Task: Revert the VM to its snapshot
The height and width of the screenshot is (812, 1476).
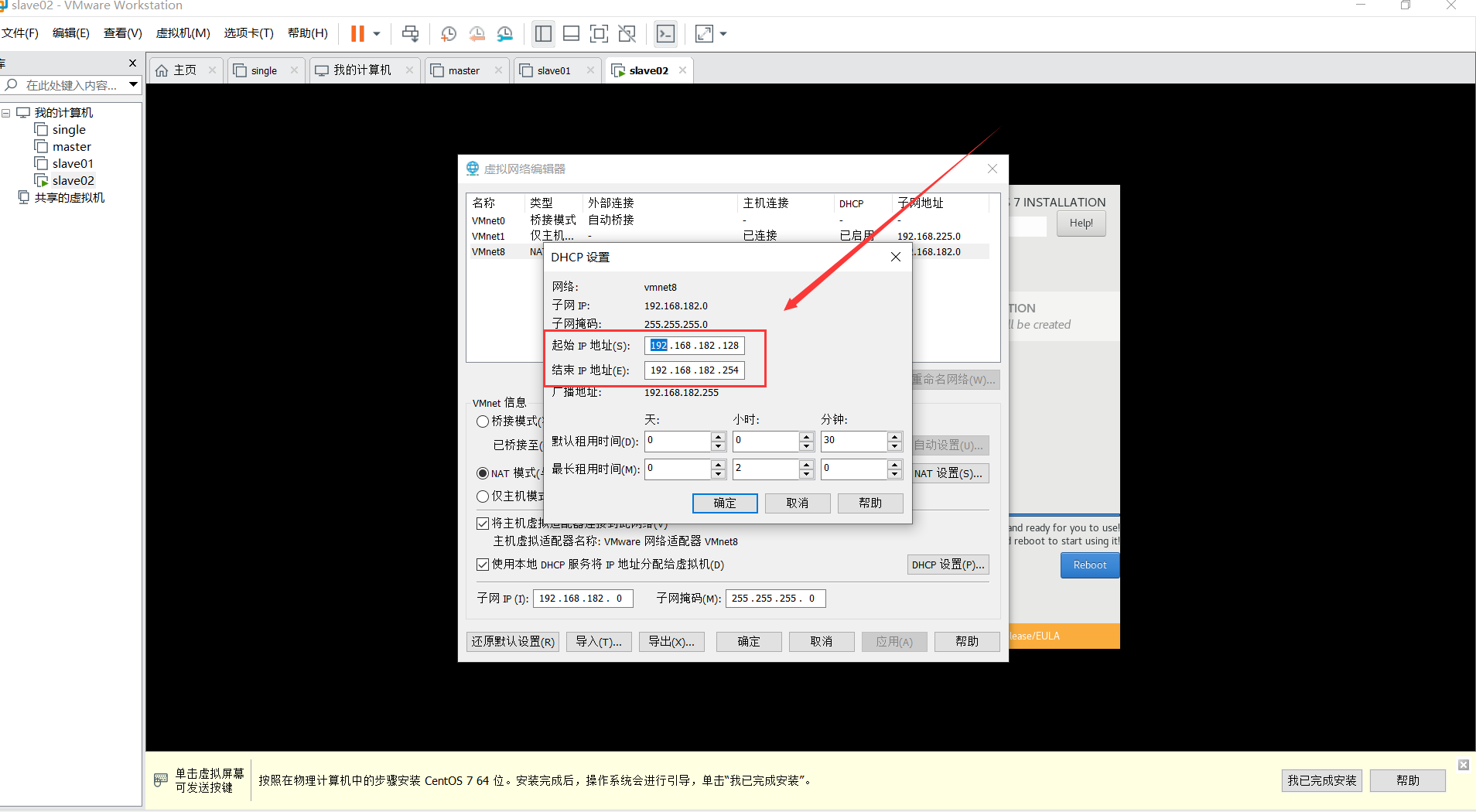Action: click(x=477, y=34)
